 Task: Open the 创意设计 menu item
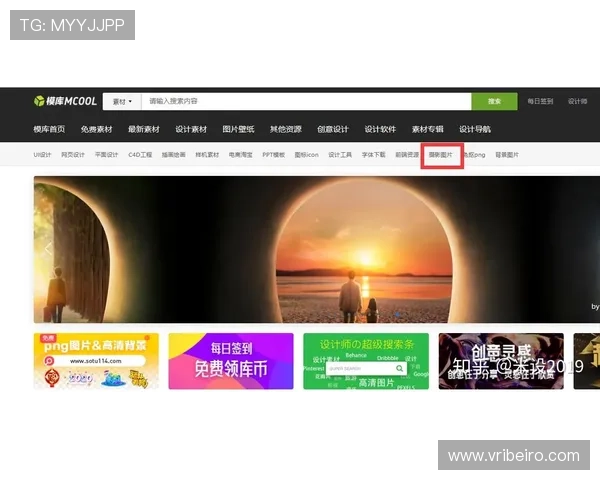point(333,129)
